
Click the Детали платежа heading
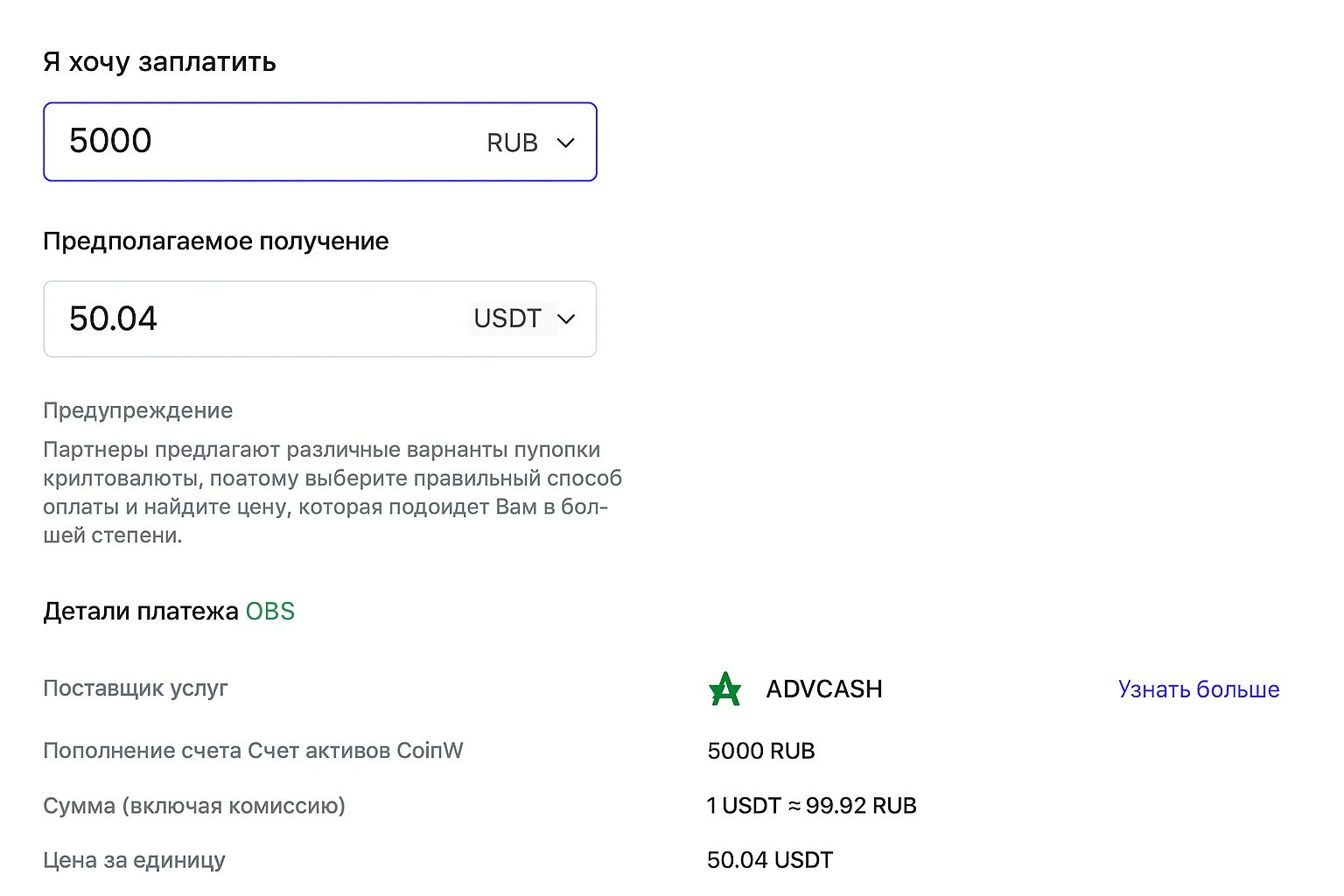140,611
